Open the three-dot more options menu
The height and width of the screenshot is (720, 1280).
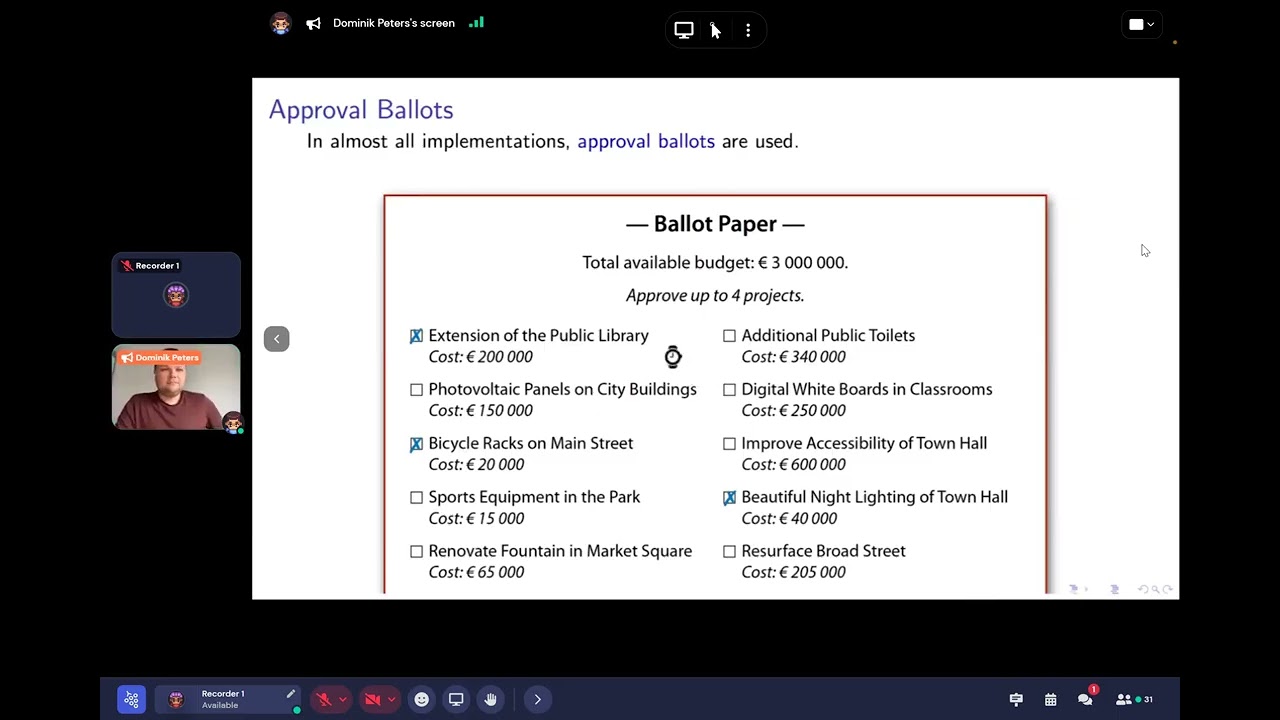748,30
